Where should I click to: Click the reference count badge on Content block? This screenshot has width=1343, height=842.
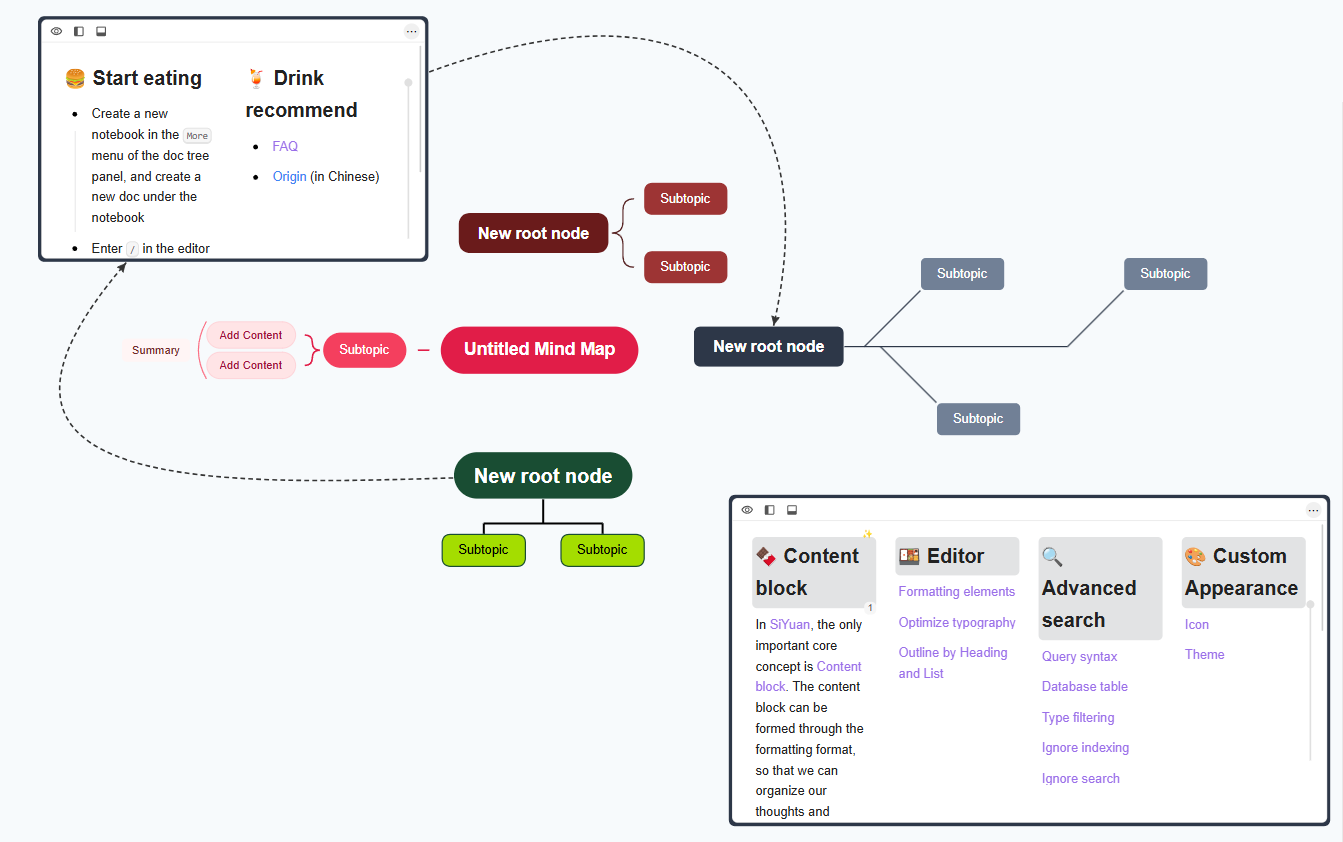coord(870,607)
